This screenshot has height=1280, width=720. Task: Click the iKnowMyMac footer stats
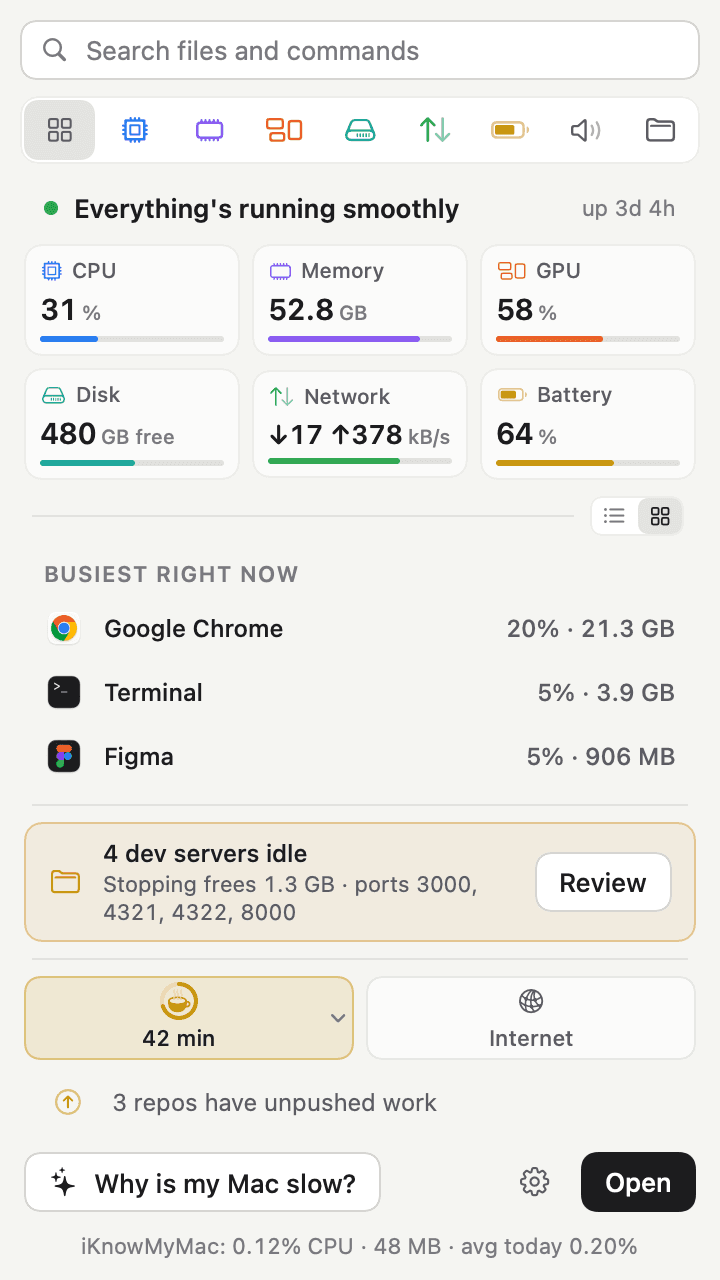pyautogui.click(x=359, y=1246)
